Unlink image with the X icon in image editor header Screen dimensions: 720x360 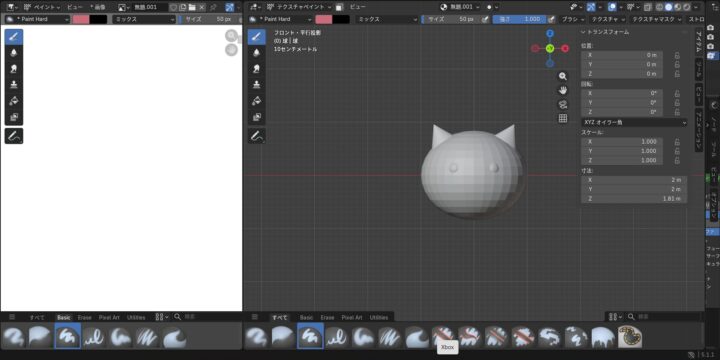[x=202, y=7]
